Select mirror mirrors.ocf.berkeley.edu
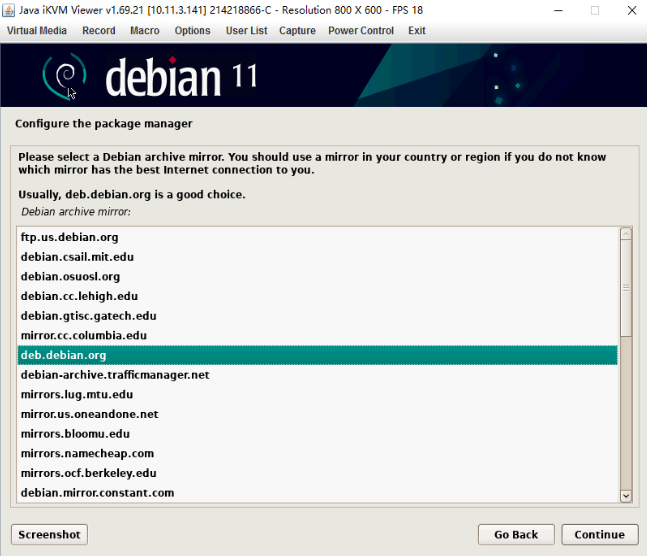 pos(317,473)
